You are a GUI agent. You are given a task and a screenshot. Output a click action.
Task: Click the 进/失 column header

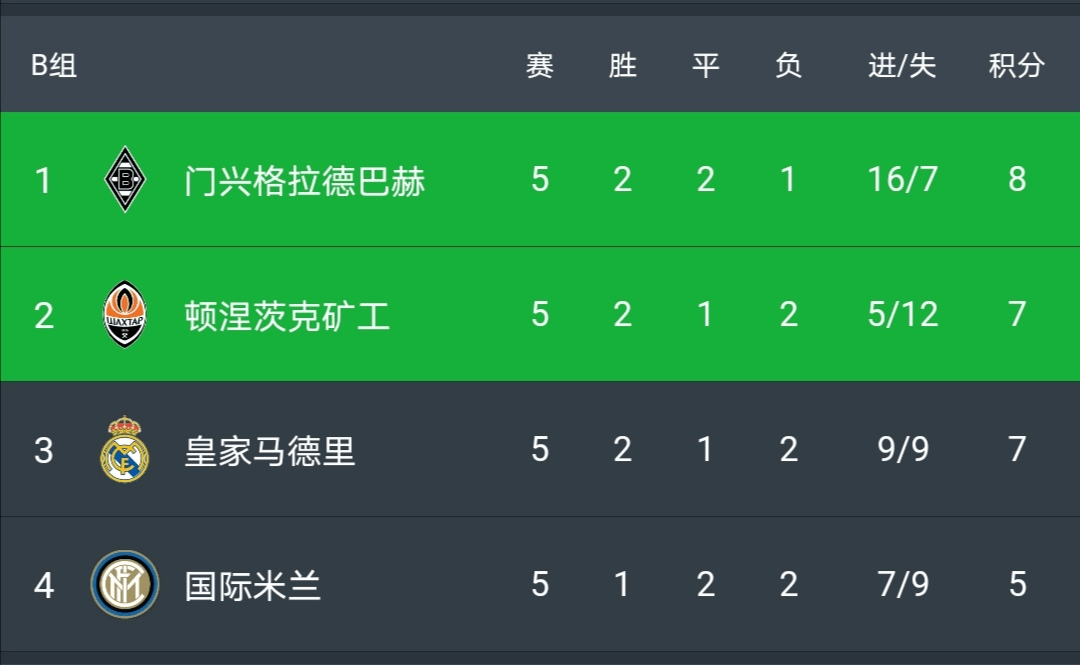tap(902, 65)
